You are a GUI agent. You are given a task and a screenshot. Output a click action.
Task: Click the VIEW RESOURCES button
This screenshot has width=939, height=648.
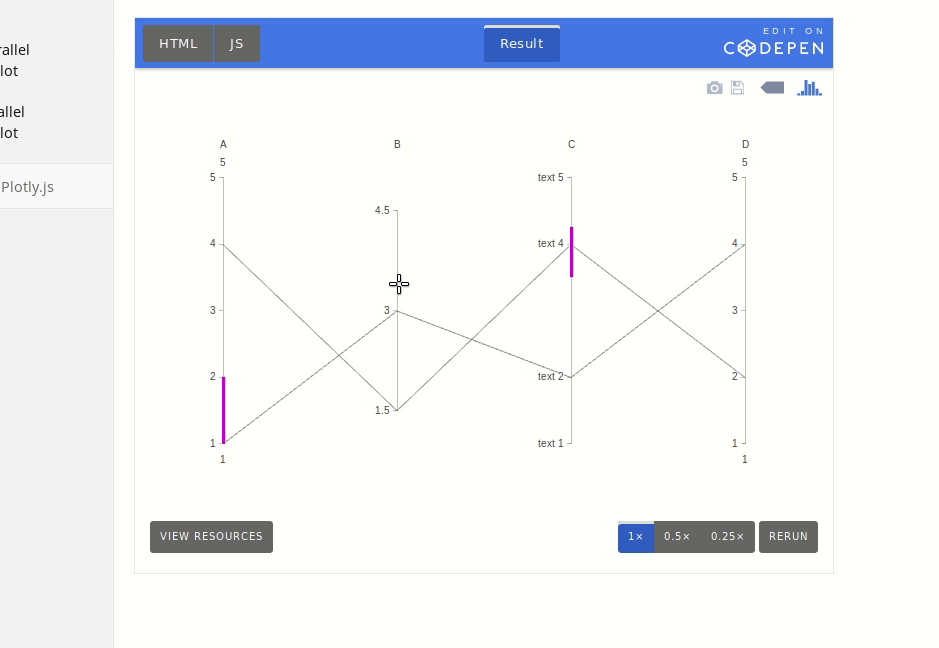pyautogui.click(x=211, y=536)
